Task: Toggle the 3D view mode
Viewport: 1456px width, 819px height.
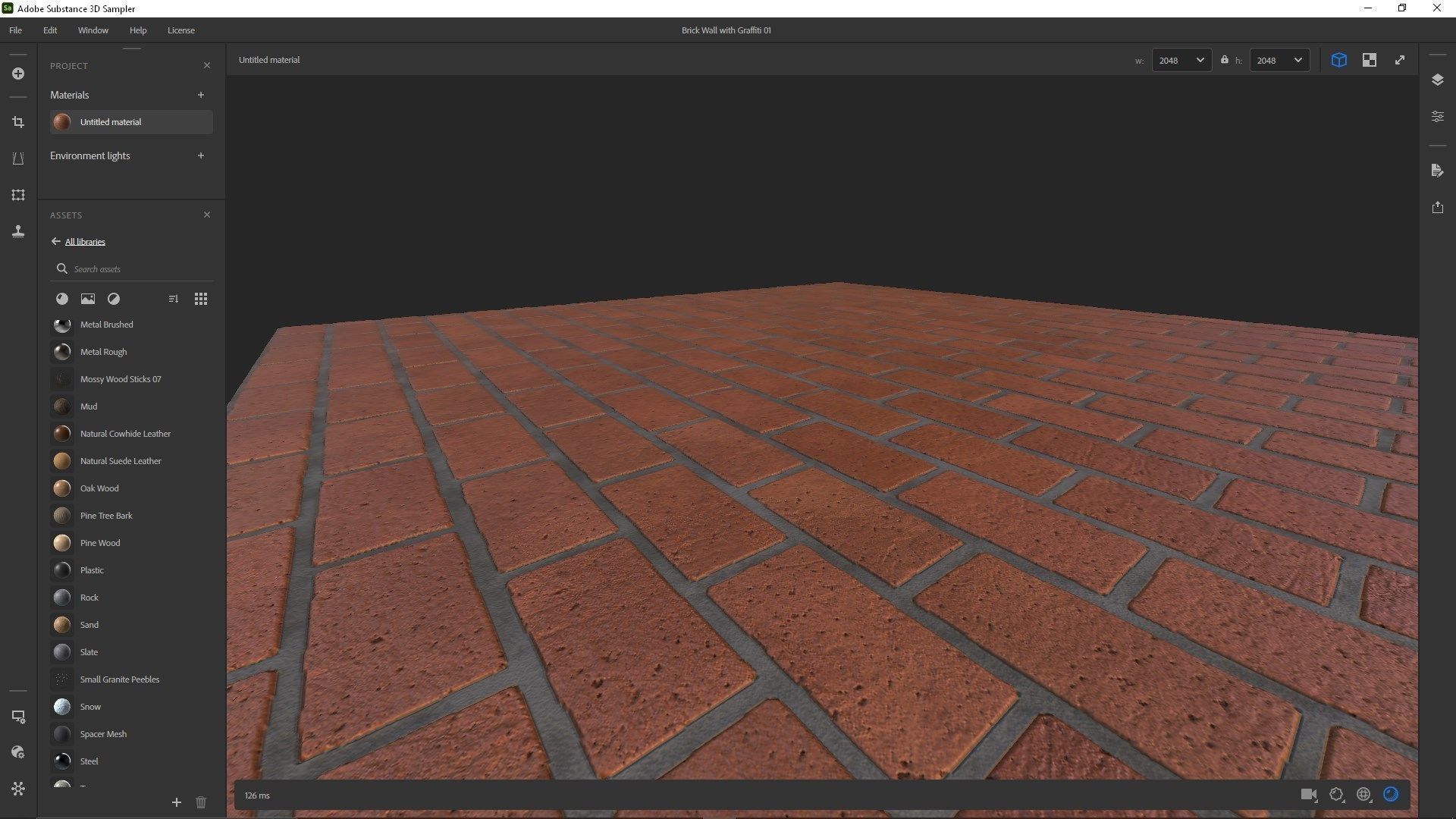Action: [x=1338, y=60]
